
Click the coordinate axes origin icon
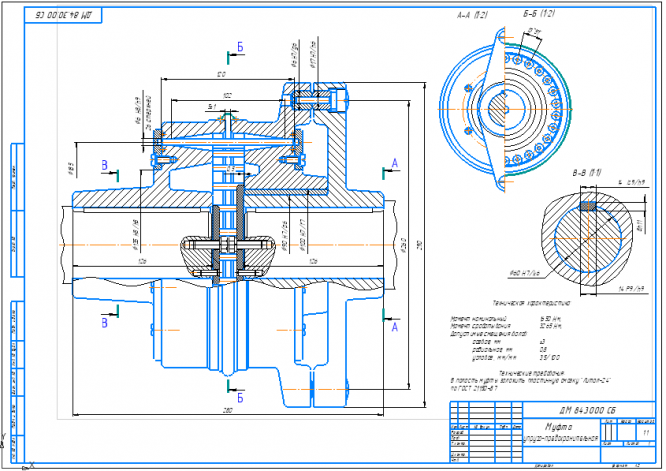17,454
